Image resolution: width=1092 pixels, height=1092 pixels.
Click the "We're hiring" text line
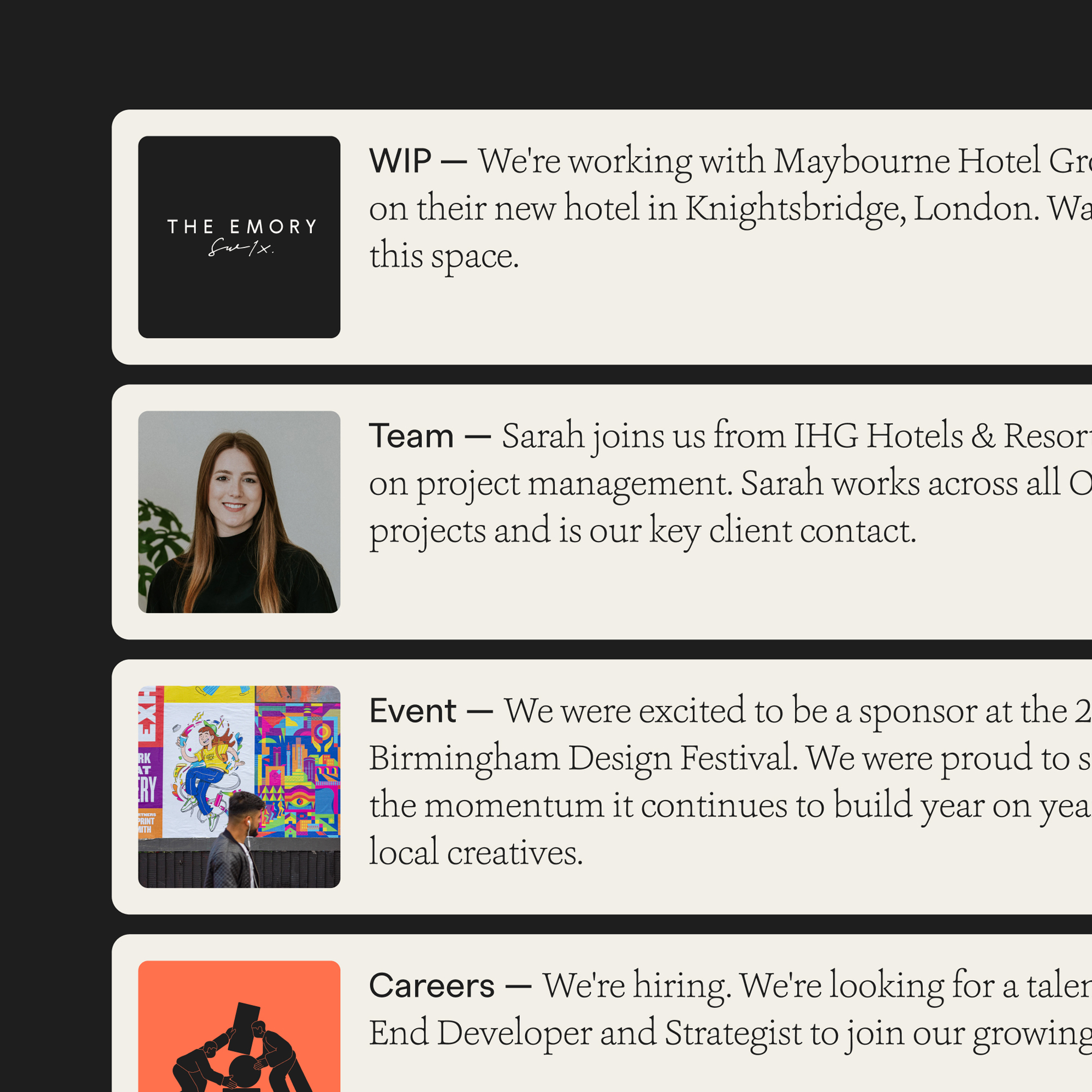(814, 986)
